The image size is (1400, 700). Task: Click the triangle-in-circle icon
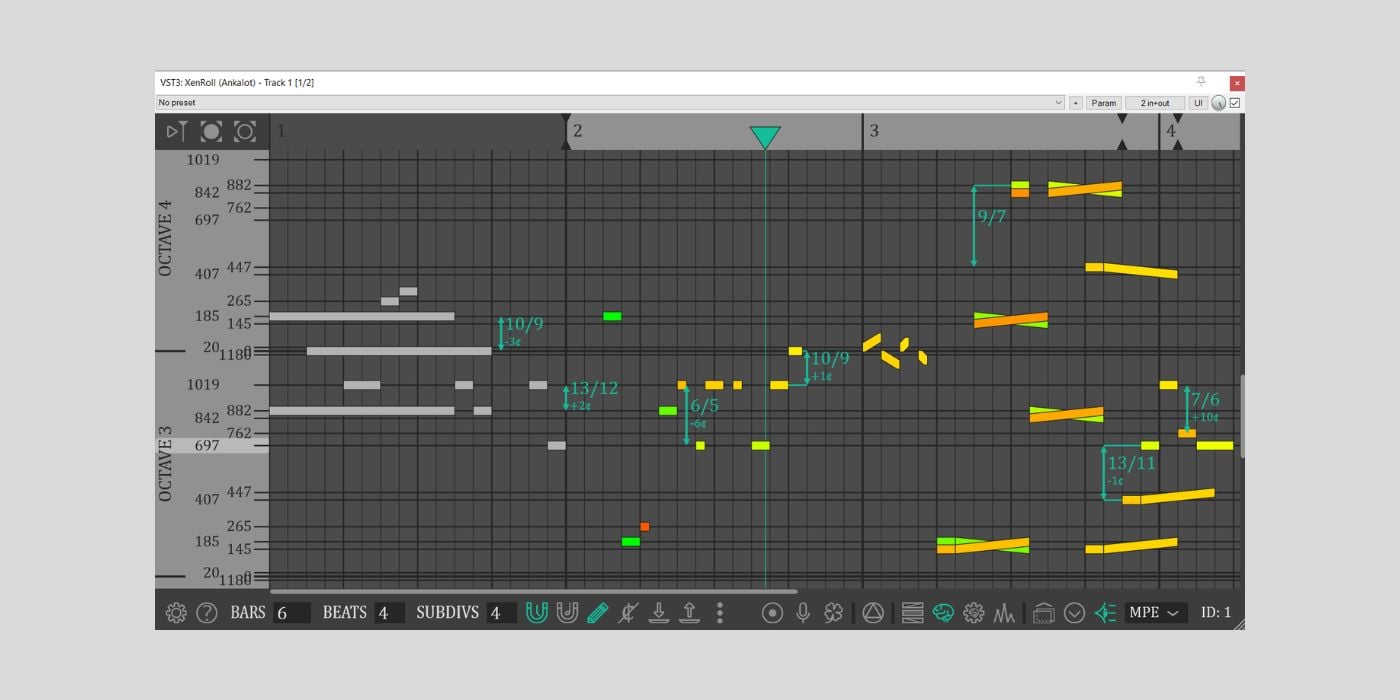click(873, 613)
